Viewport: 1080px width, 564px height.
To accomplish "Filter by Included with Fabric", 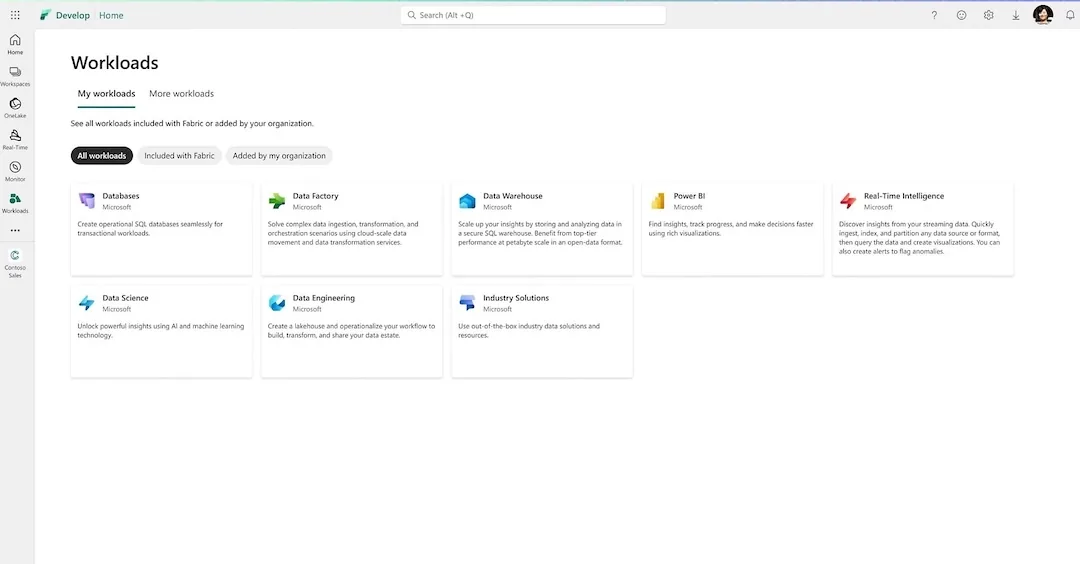I will [x=179, y=156].
